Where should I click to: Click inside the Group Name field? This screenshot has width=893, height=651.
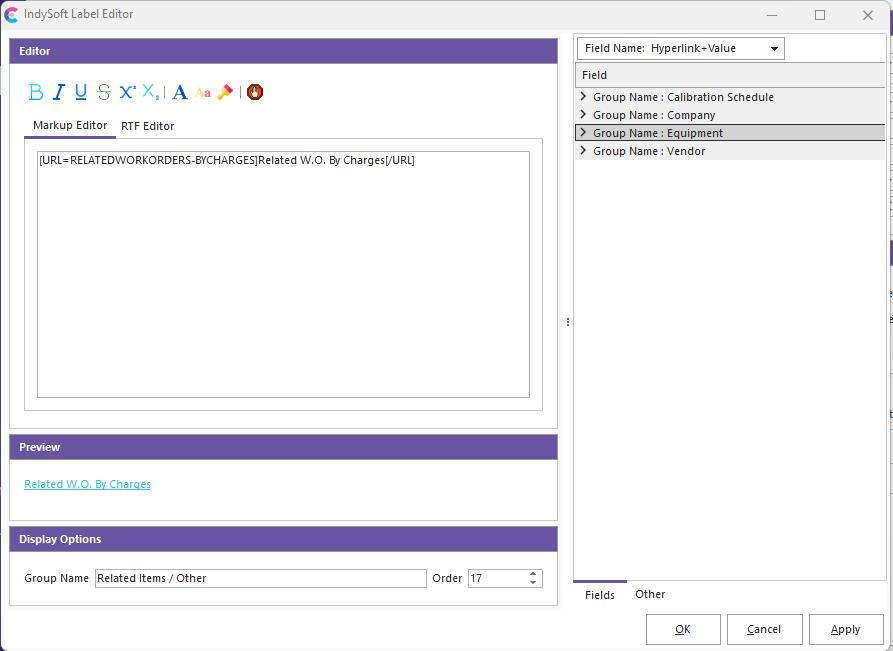coord(260,578)
